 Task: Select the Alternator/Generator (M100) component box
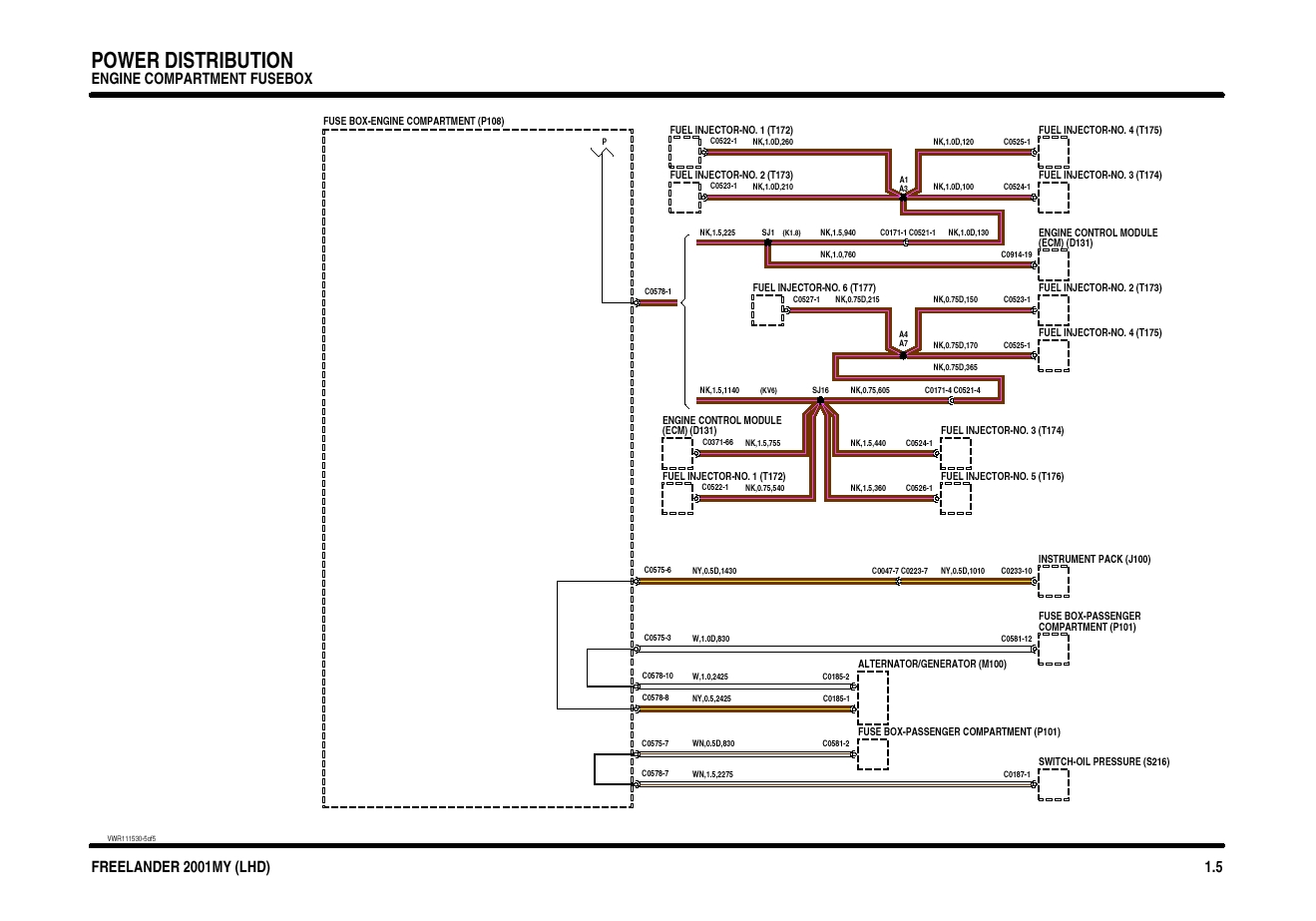872,697
